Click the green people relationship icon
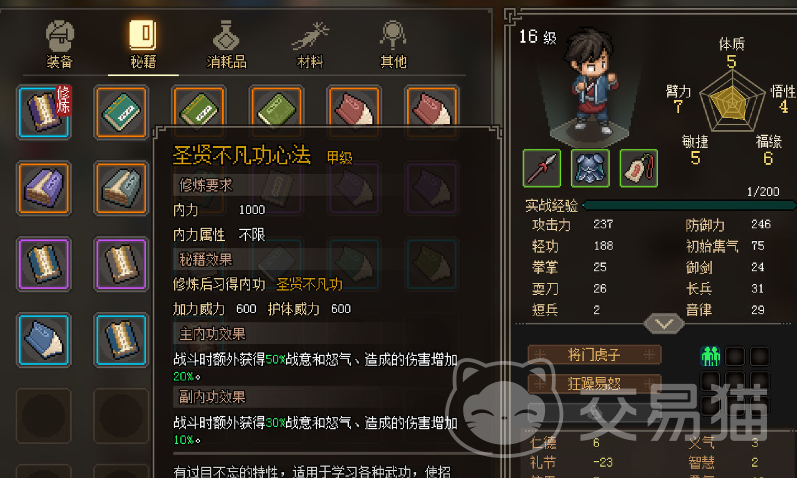Image resolution: width=797 pixels, height=478 pixels. (711, 356)
